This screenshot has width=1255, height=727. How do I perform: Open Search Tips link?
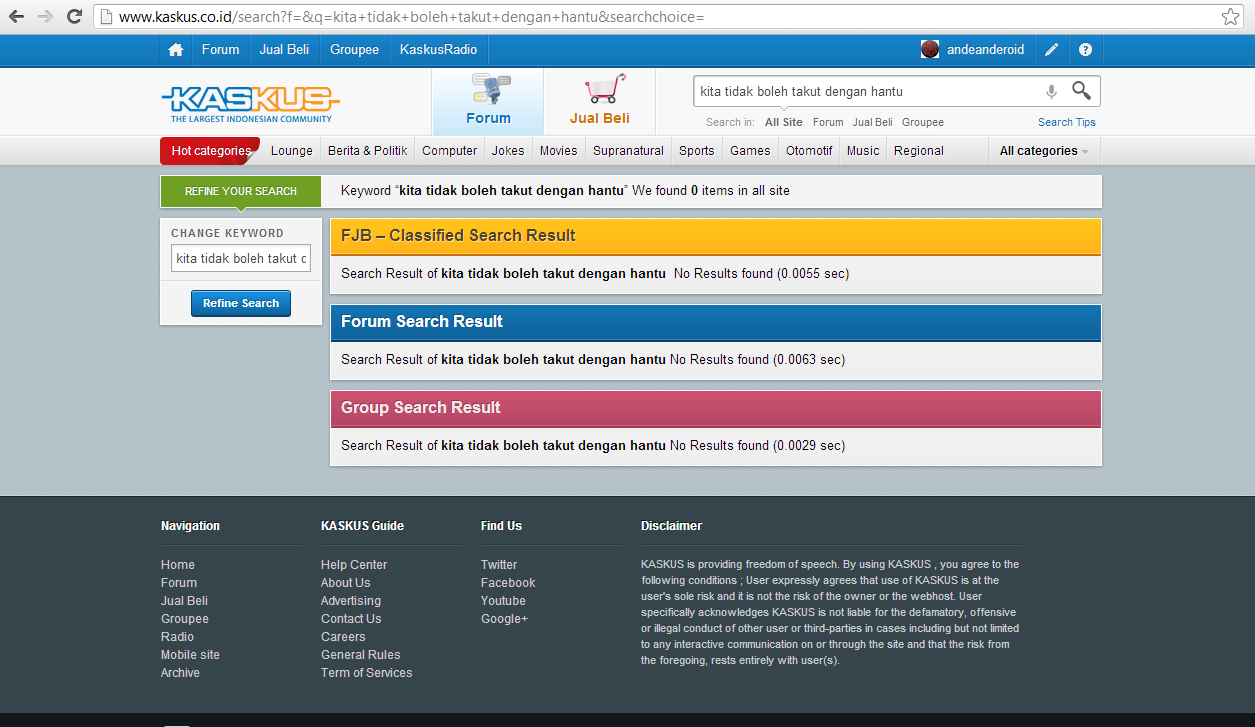(x=1067, y=123)
